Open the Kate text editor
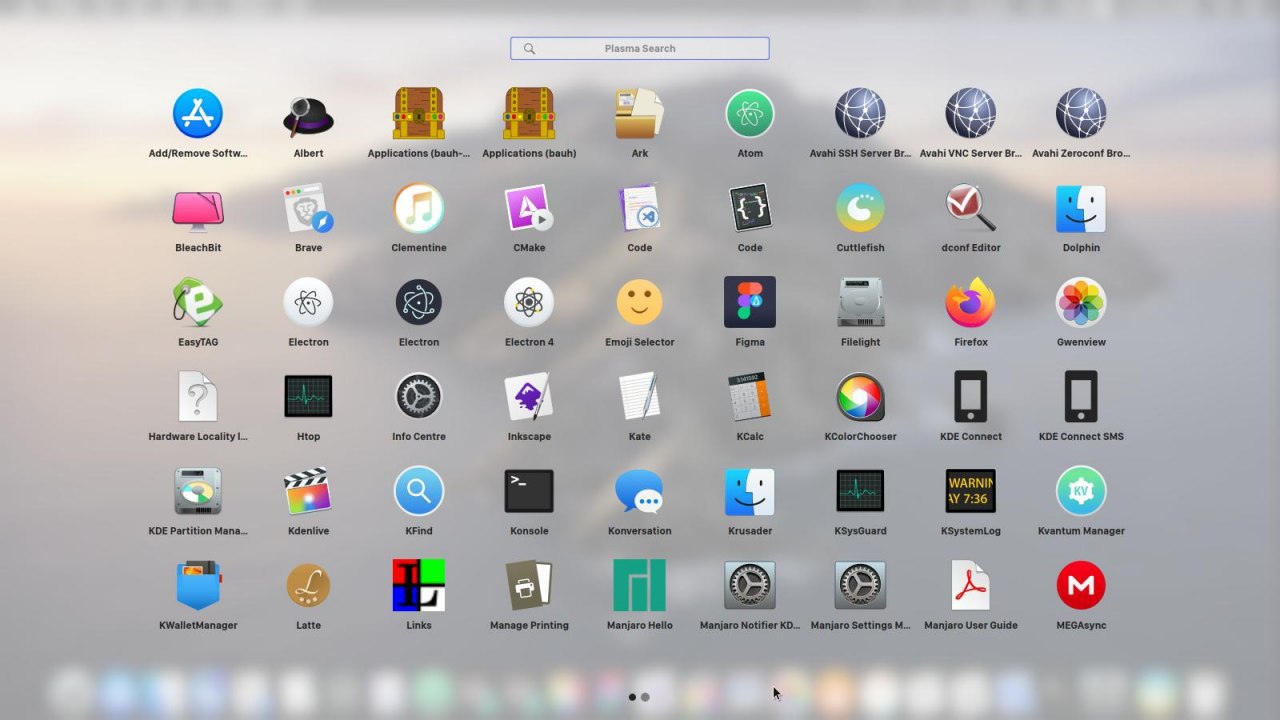This screenshot has height=720, width=1280. (x=639, y=397)
